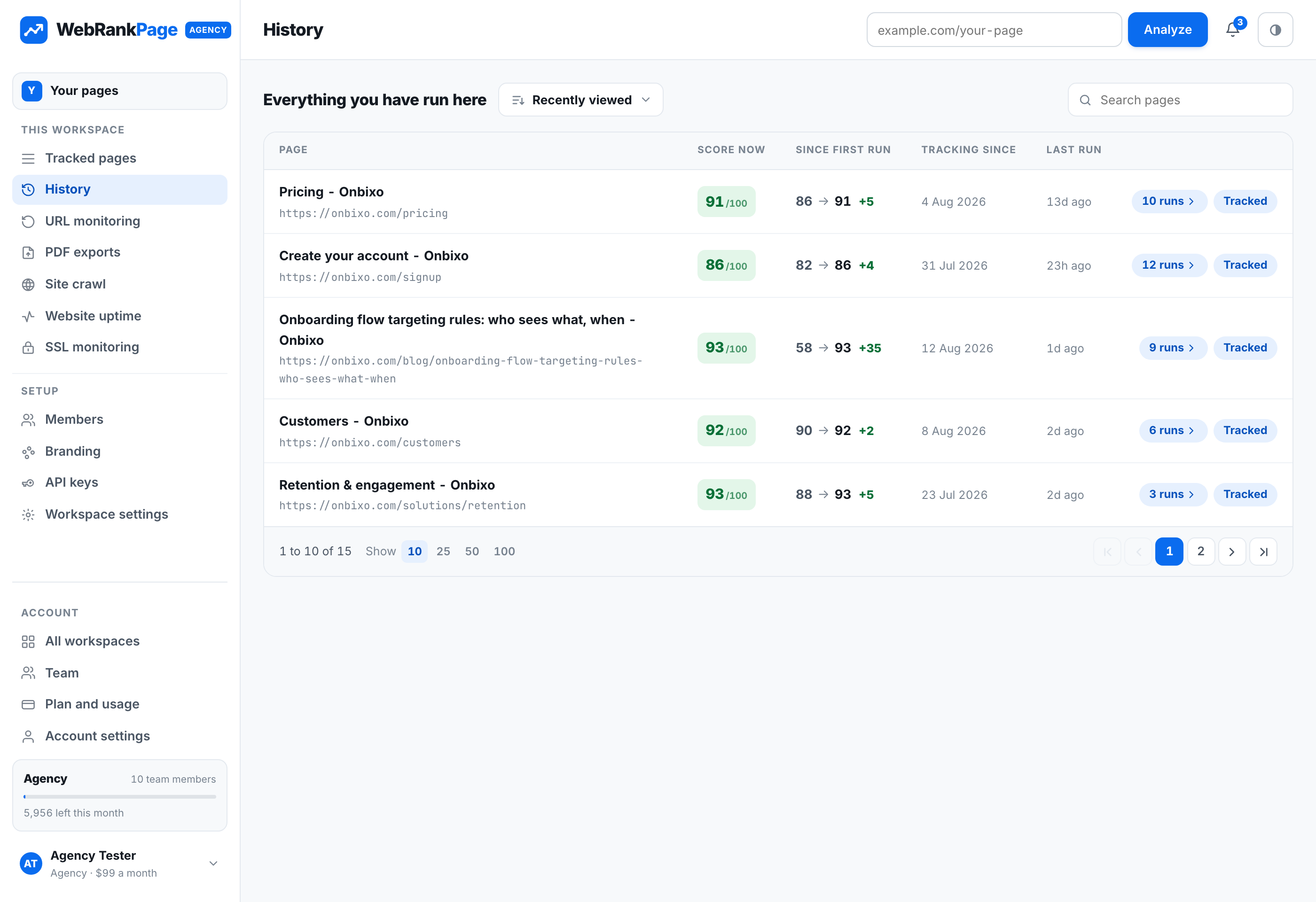Click the 91/100 score badge
Image resolution: width=1316 pixels, height=902 pixels.
(x=726, y=202)
